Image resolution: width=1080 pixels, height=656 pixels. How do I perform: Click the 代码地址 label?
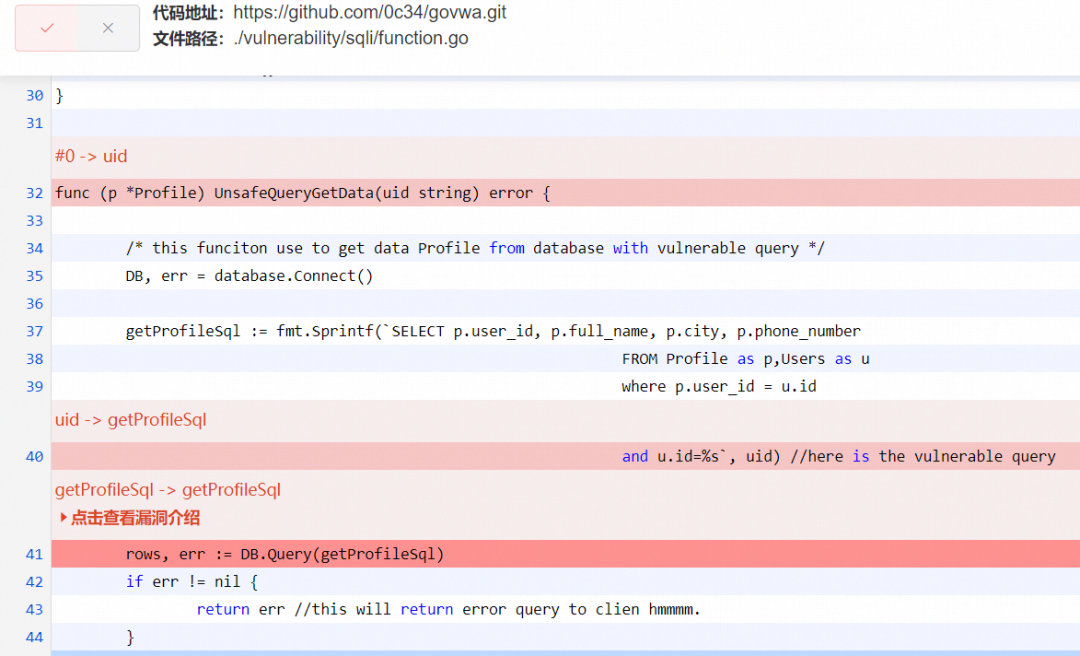click(188, 12)
